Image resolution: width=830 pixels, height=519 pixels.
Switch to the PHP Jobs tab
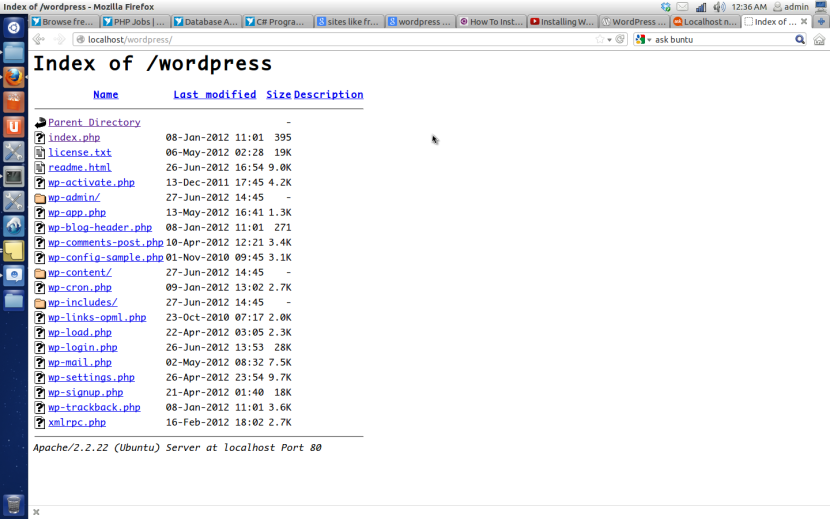[135, 21]
